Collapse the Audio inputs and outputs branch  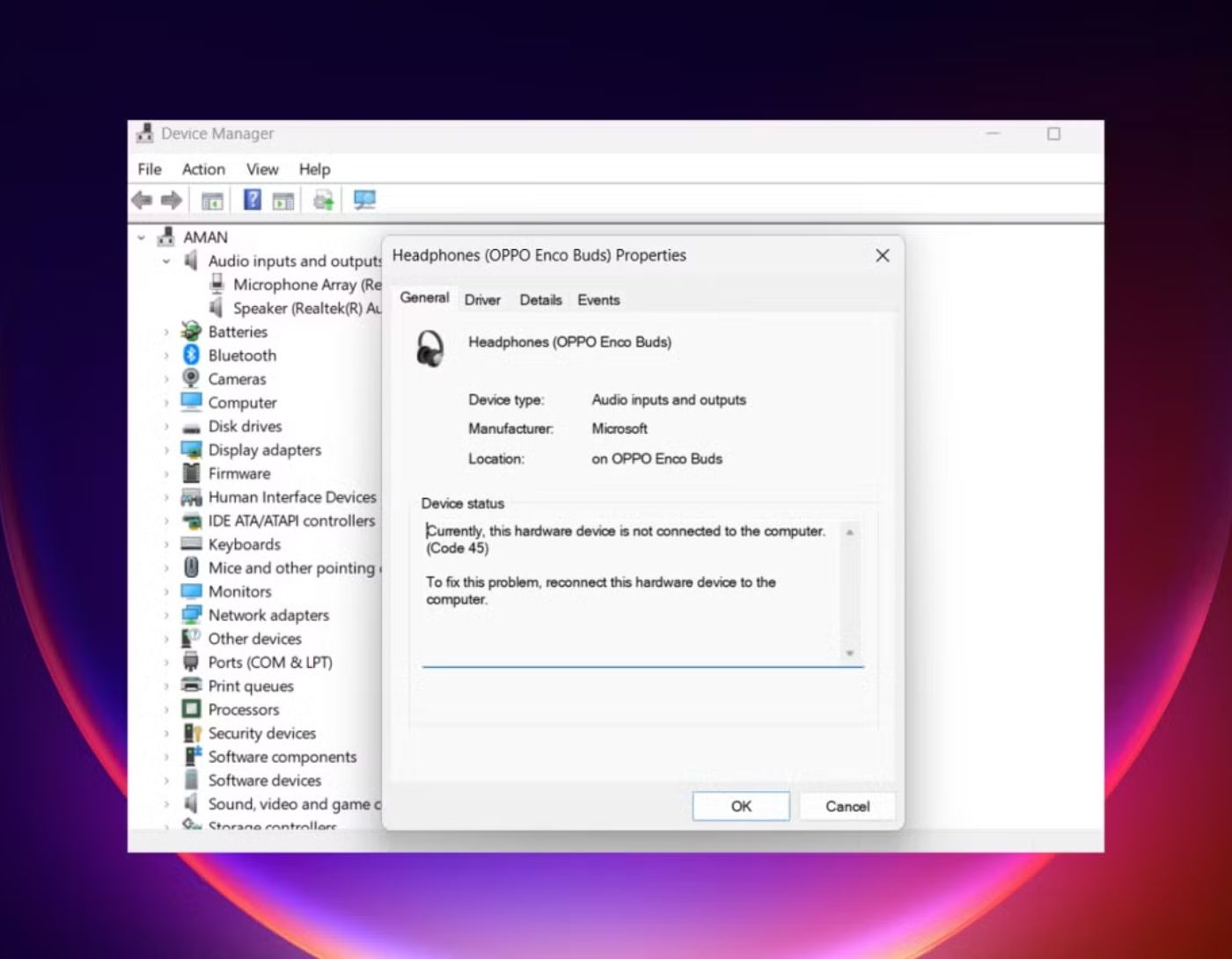[x=165, y=261]
